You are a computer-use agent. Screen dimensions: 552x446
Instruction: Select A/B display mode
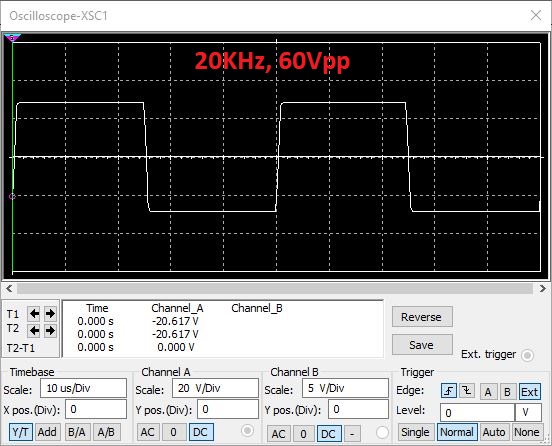pos(106,432)
